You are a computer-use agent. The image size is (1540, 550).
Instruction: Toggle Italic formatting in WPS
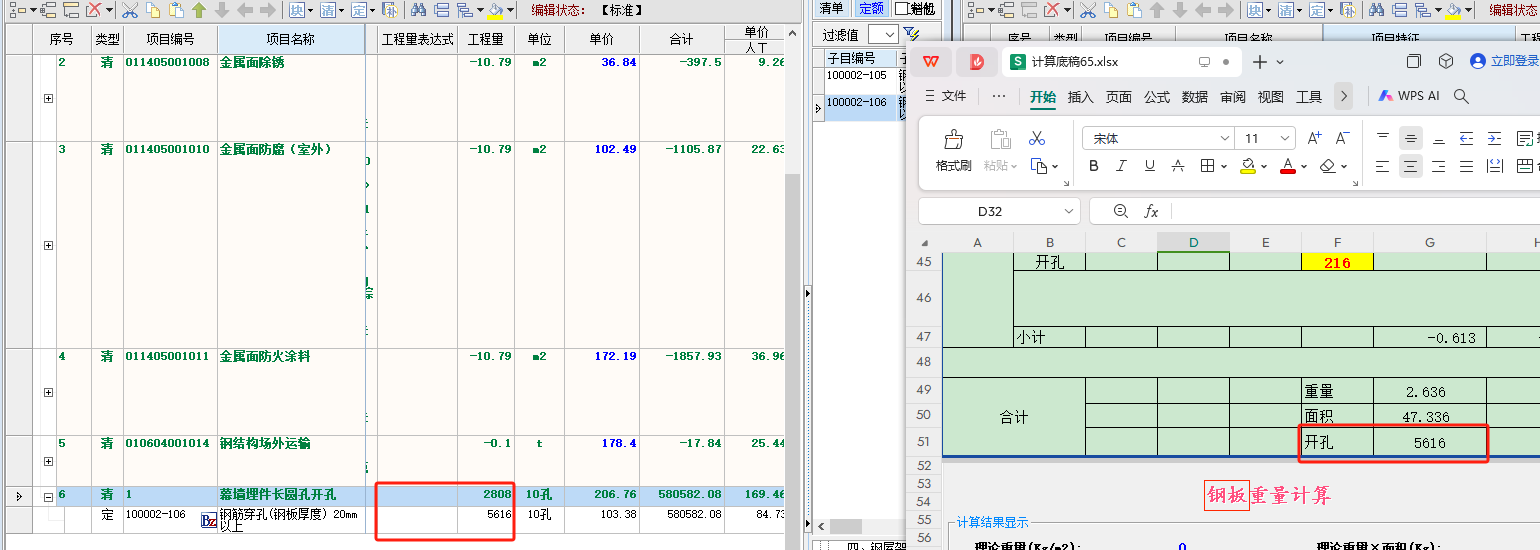1121,166
